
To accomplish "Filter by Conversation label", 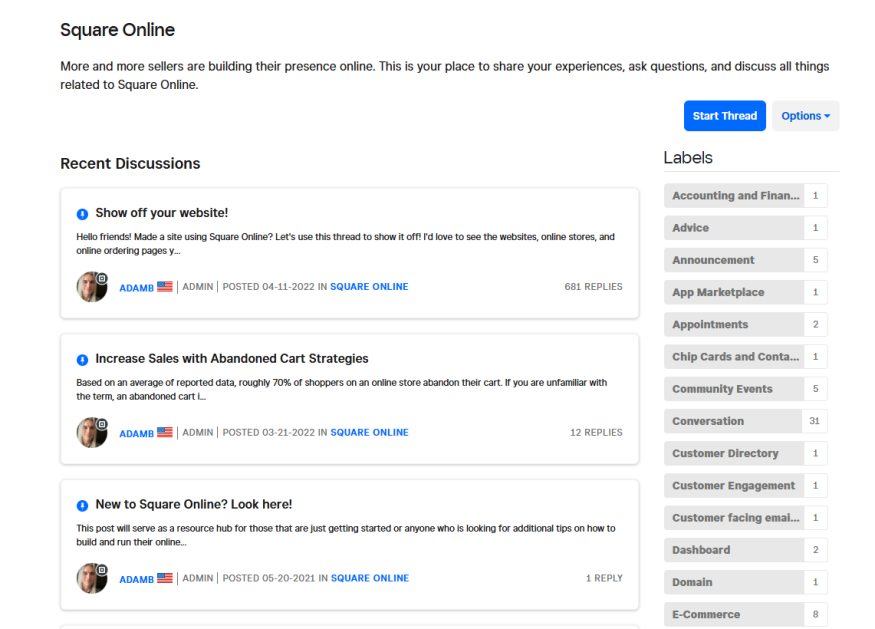I will (733, 421).
